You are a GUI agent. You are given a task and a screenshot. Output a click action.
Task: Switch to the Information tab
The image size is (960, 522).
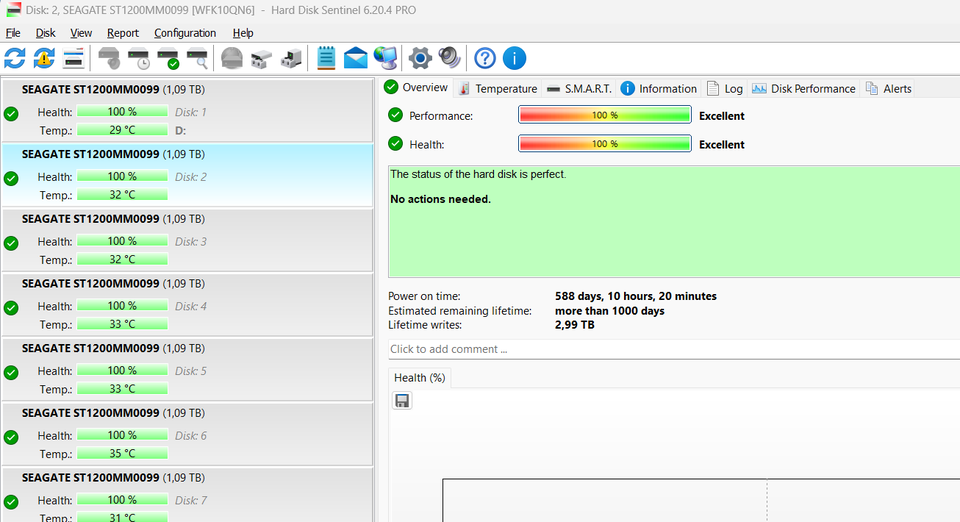click(x=659, y=89)
